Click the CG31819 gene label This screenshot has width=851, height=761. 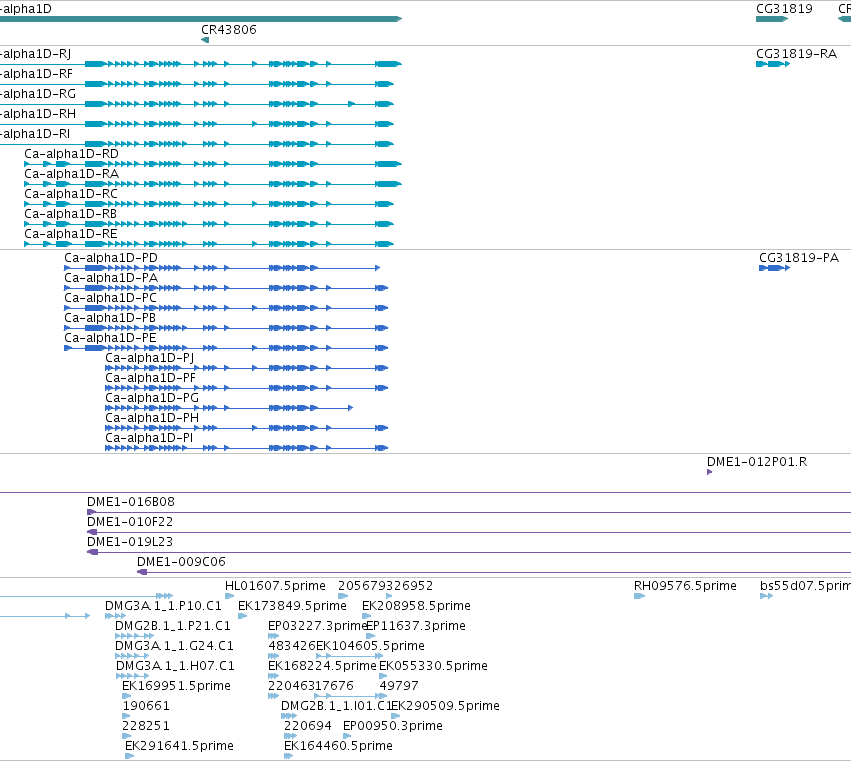point(784,9)
